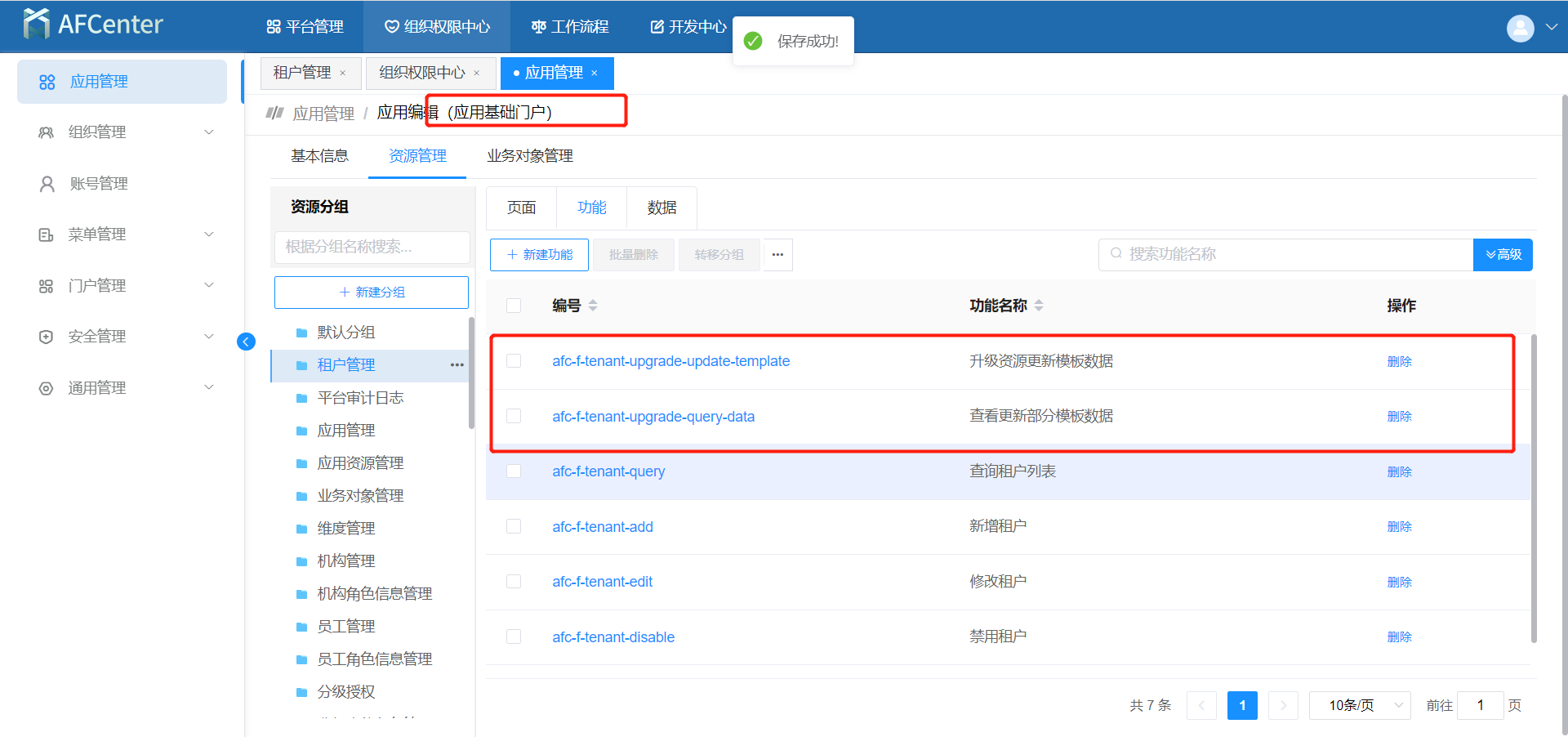The width and height of the screenshot is (1568, 737).
Task: Switch to the 基本信息 tab
Action: (319, 156)
